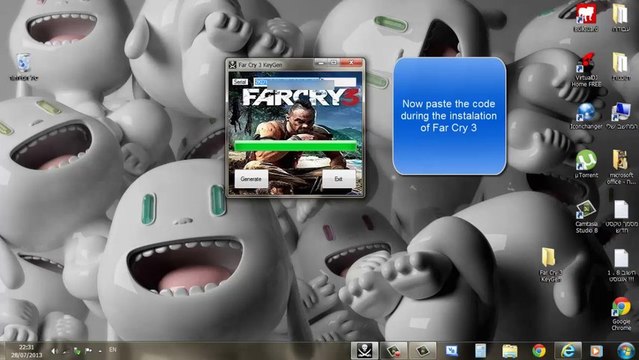Click the green tray icon beside the flag
Viewport: 639px width, 360px height.
77,350
